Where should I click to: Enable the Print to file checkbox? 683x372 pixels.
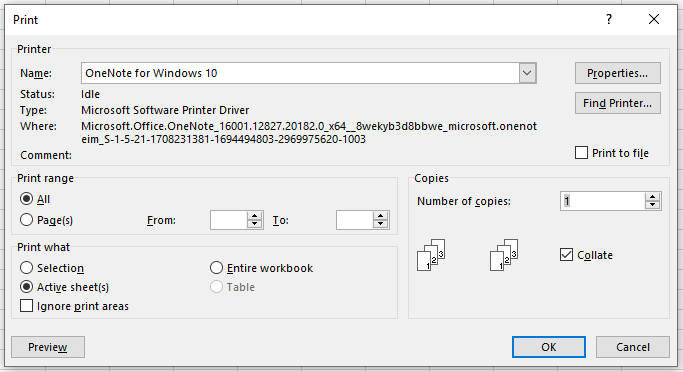pos(581,153)
